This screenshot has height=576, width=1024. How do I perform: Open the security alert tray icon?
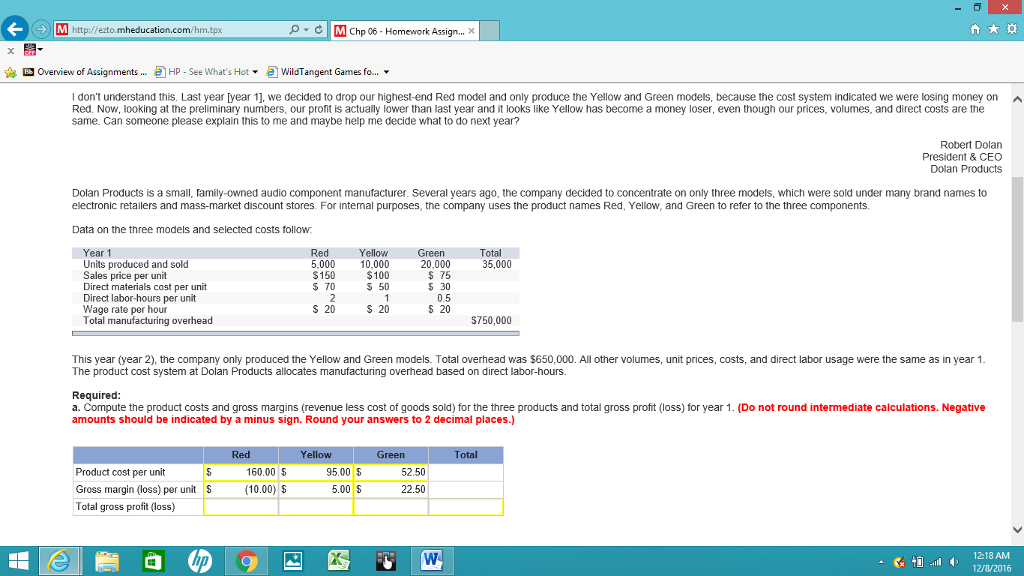pos(899,562)
